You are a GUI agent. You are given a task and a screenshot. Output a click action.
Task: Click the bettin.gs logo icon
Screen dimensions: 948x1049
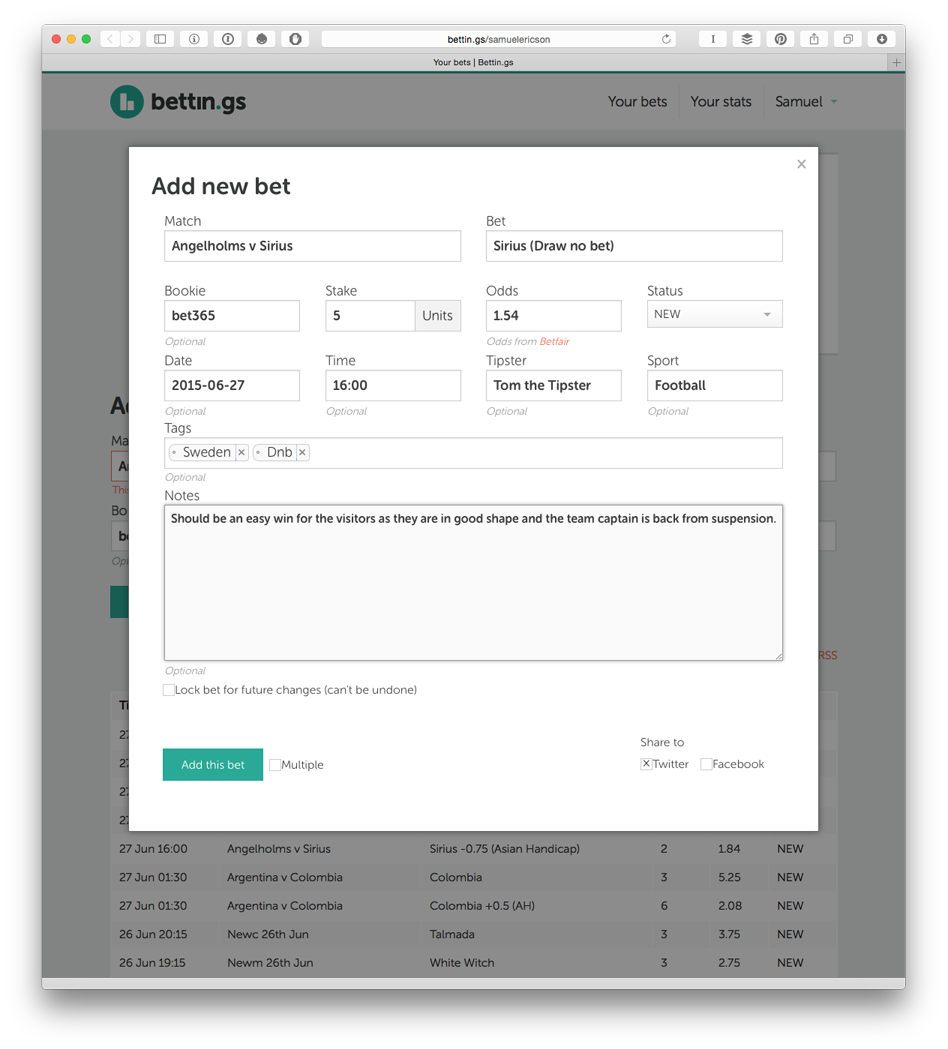pos(126,102)
